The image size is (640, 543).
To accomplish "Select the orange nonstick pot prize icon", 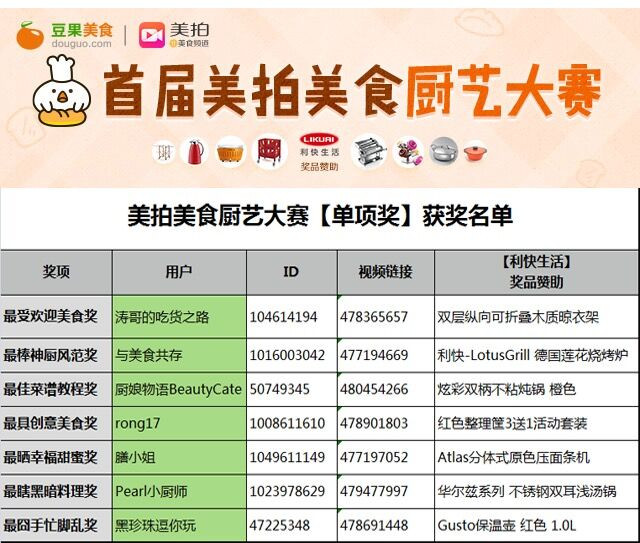I will coord(477,151).
